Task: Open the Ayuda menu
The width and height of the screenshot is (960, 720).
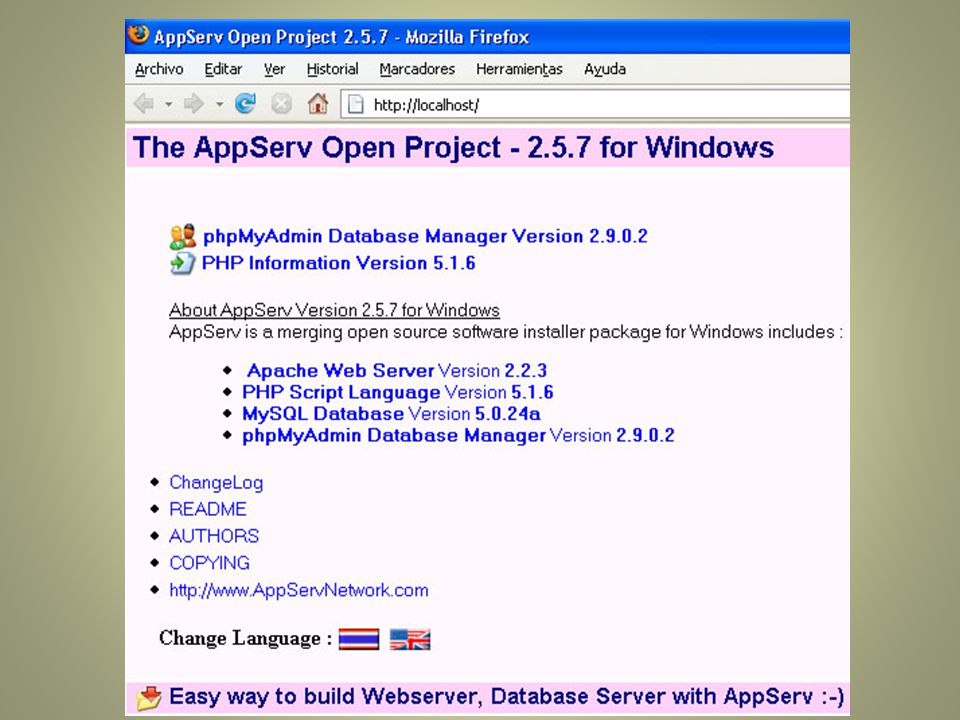Action: tap(605, 69)
